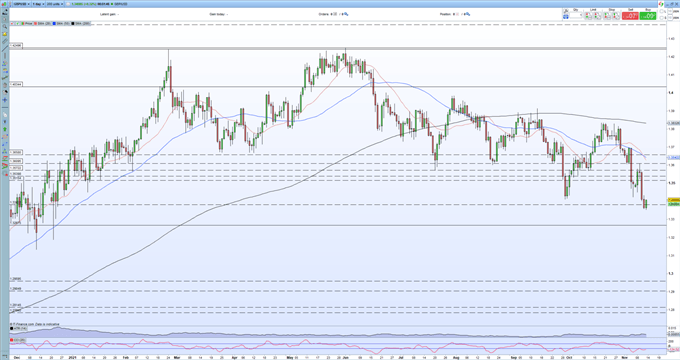Open the 1 day timeframe dropdown
Viewport: 680px width, 360px height.
[x=38, y=4]
